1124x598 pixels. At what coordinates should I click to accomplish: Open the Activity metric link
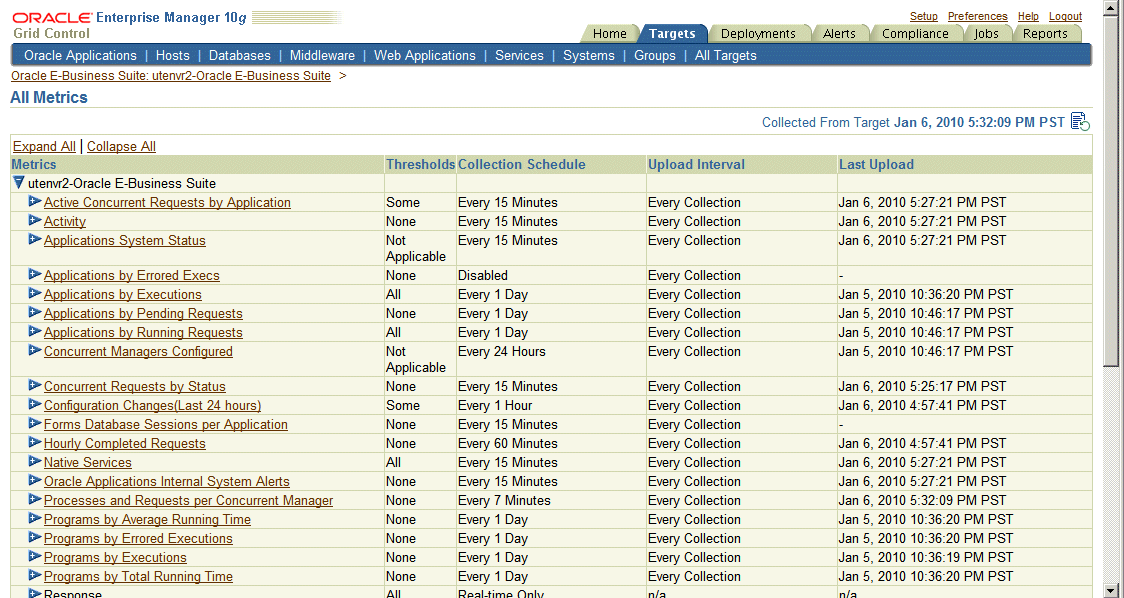pyautogui.click(x=65, y=222)
